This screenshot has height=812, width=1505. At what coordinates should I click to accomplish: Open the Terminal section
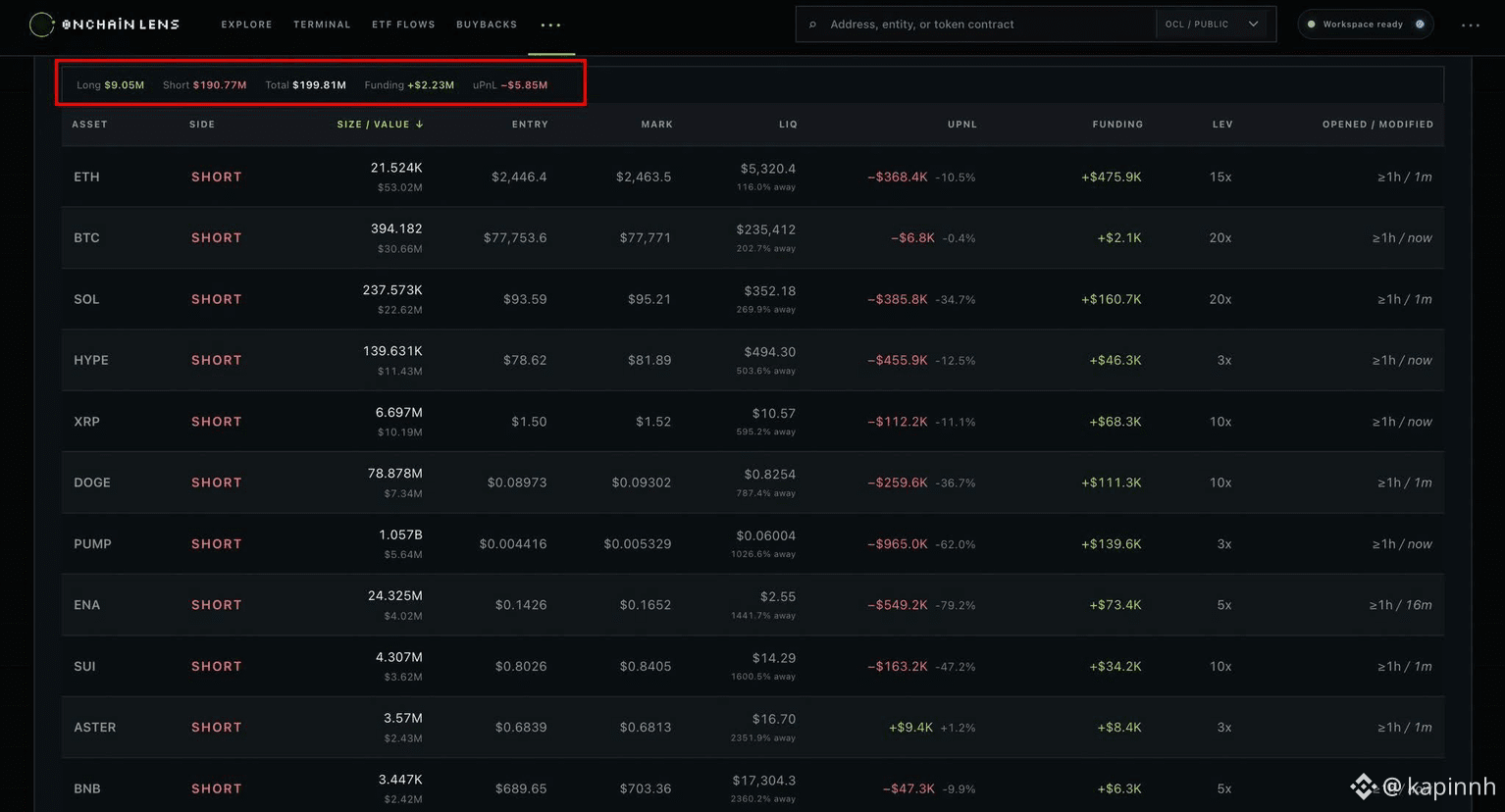coord(322,25)
